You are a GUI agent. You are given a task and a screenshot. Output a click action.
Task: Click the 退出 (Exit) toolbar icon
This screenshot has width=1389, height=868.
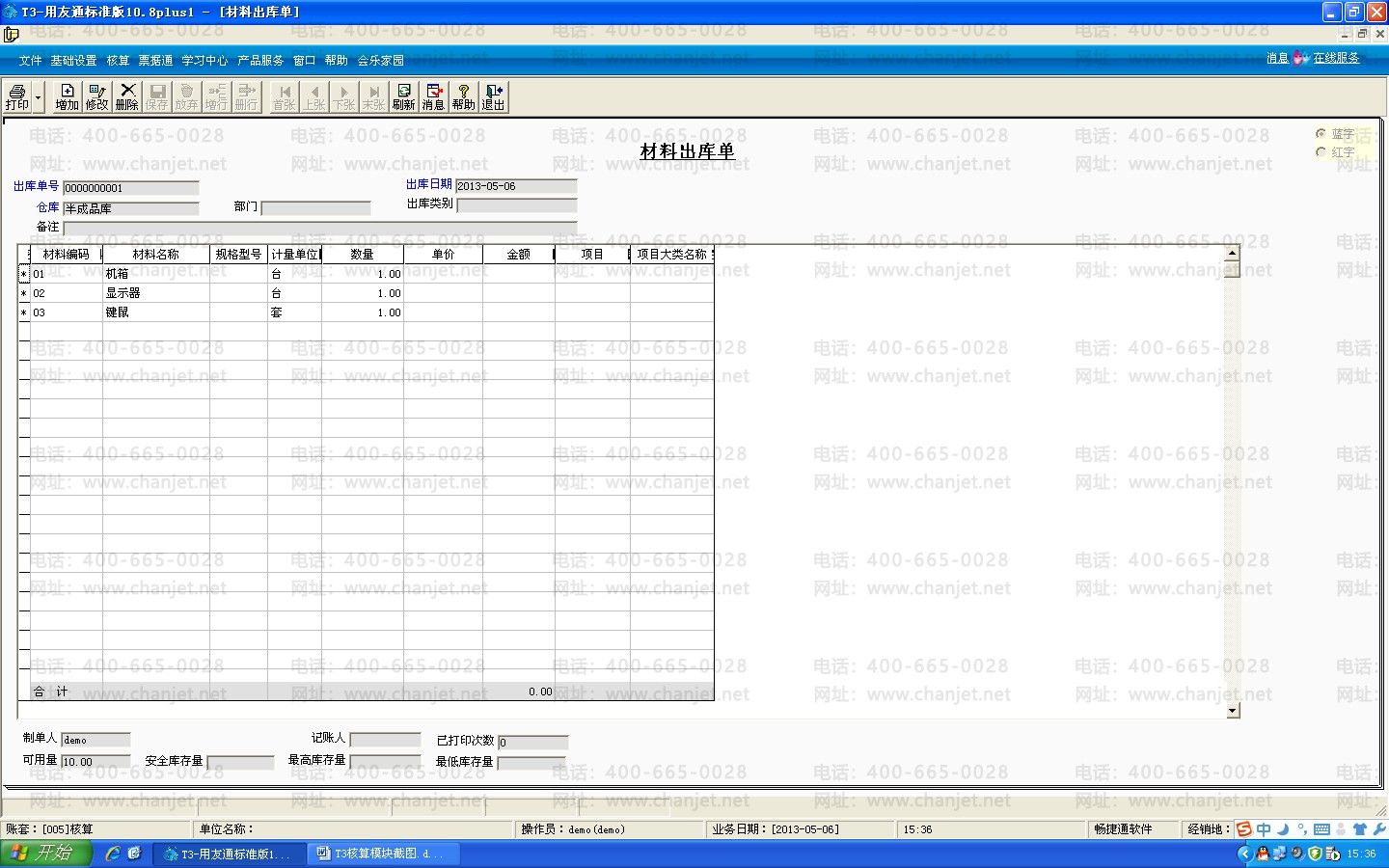pyautogui.click(x=493, y=97)
